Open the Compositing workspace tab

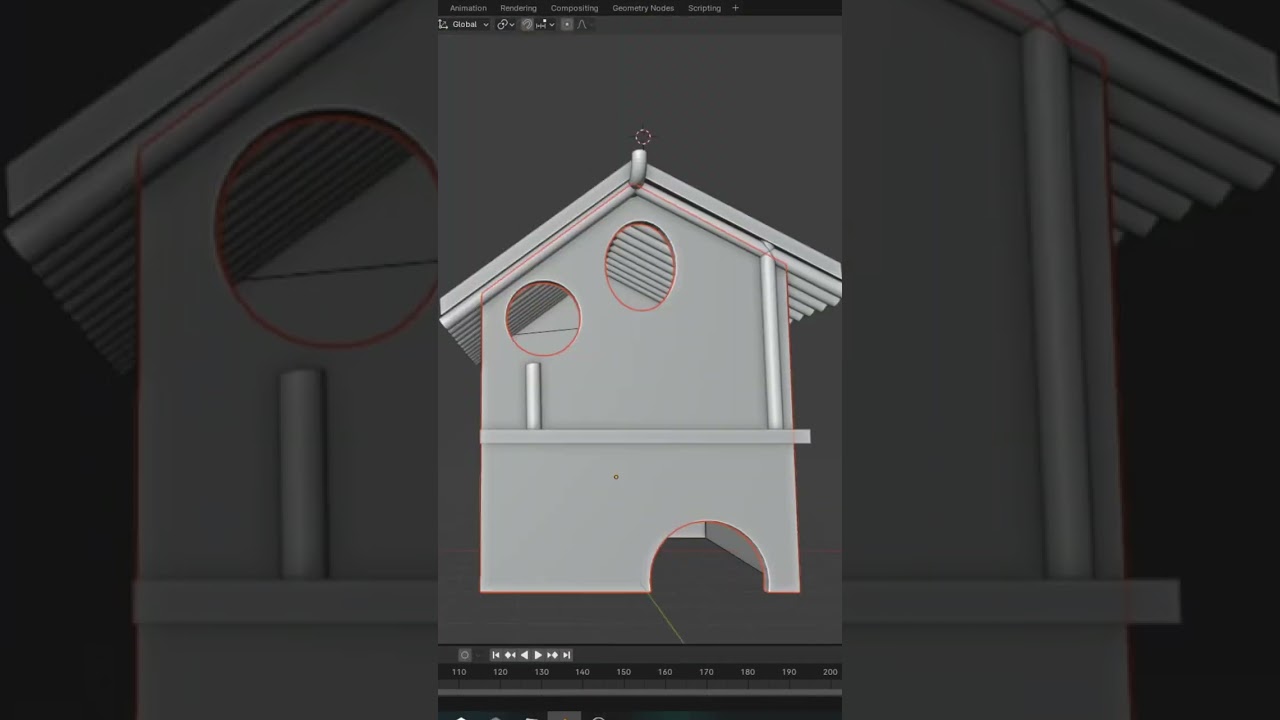pyautogui.click(x=574, y=8)
